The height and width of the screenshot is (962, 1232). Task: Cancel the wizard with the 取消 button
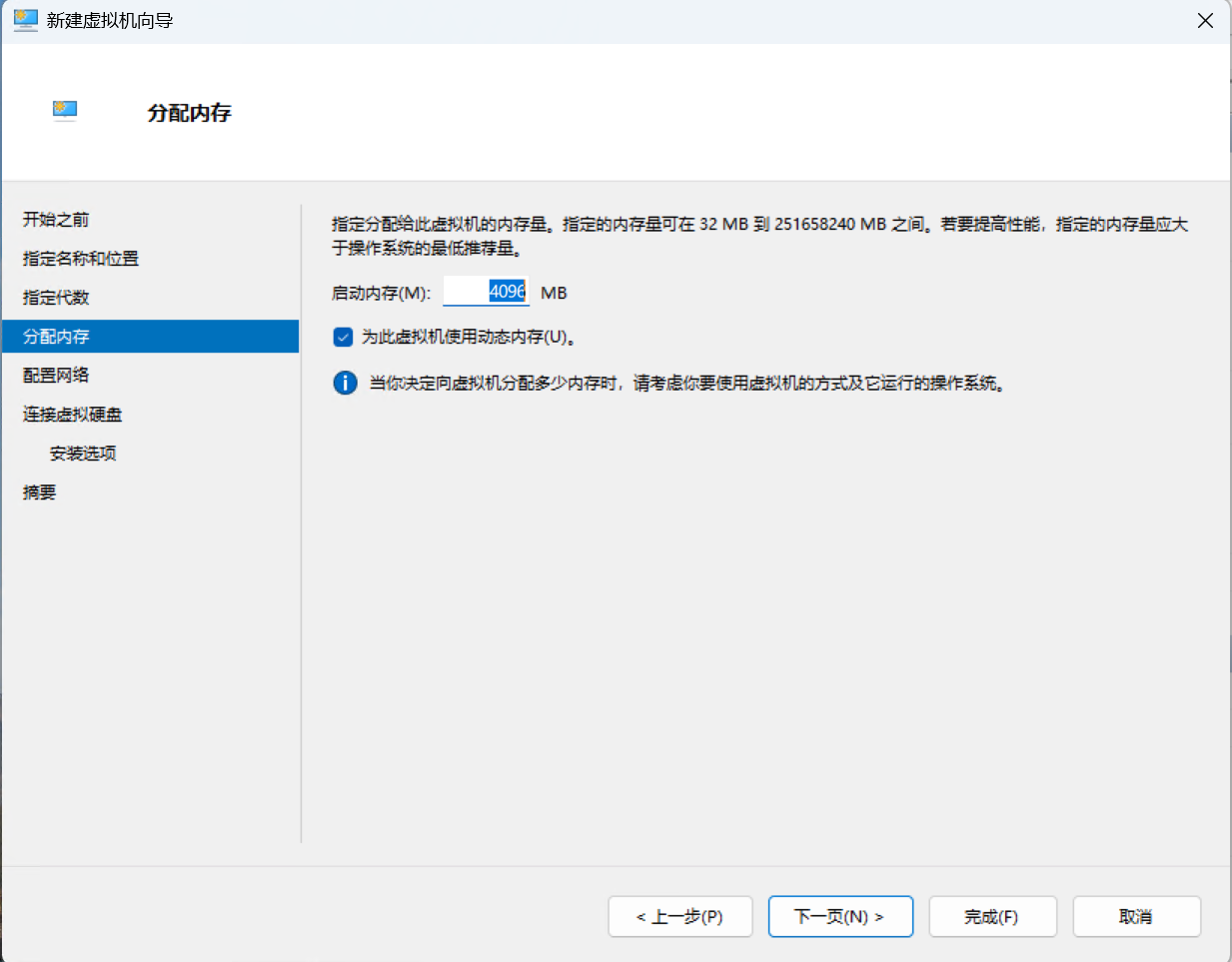1136,916
